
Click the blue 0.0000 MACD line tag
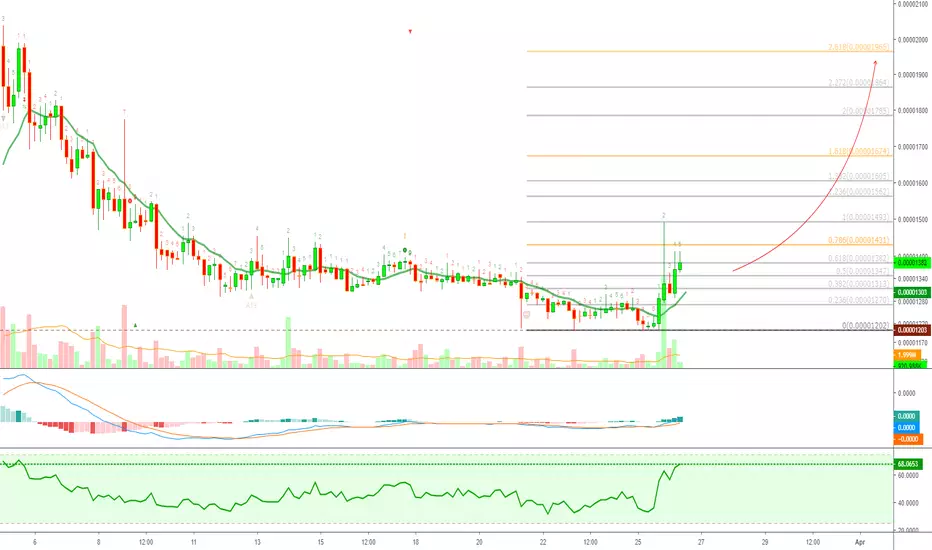(907, 428)
